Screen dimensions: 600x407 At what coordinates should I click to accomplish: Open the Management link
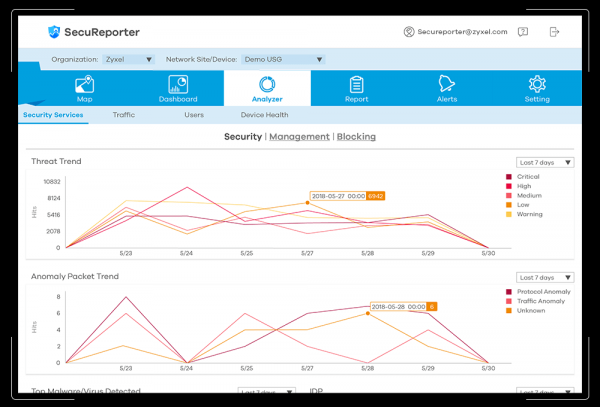click(299, 137)
